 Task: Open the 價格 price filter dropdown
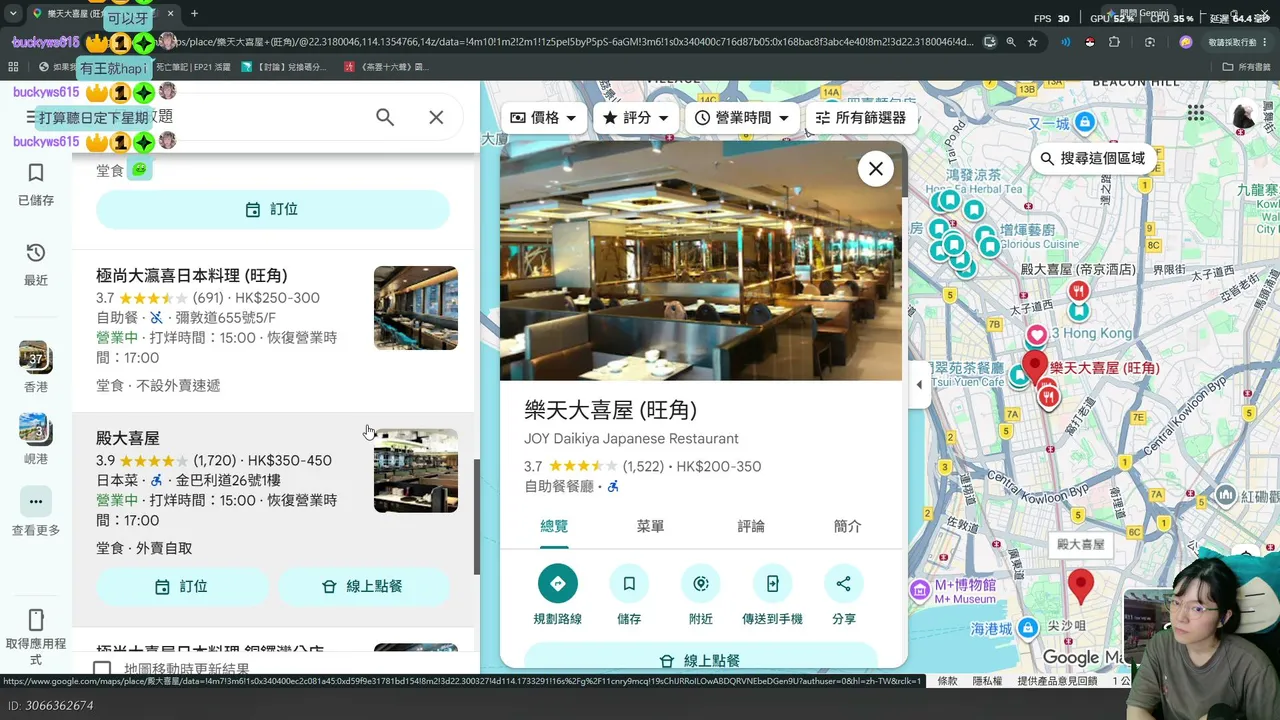(x=543, y=118)
